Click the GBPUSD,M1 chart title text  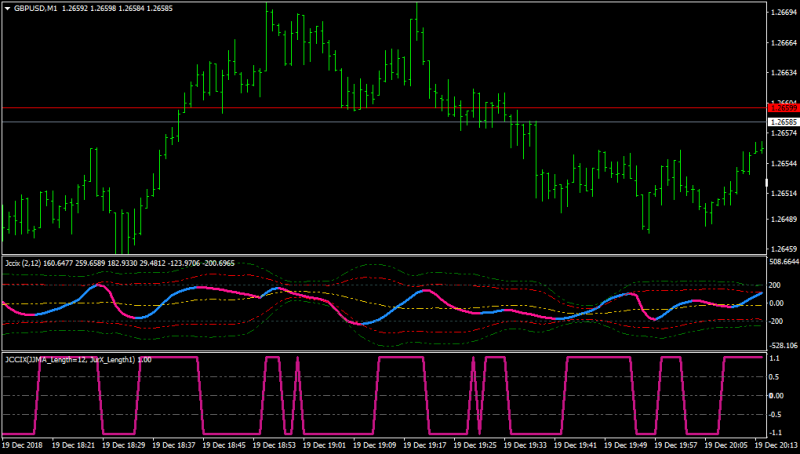[x=35, y=9]
